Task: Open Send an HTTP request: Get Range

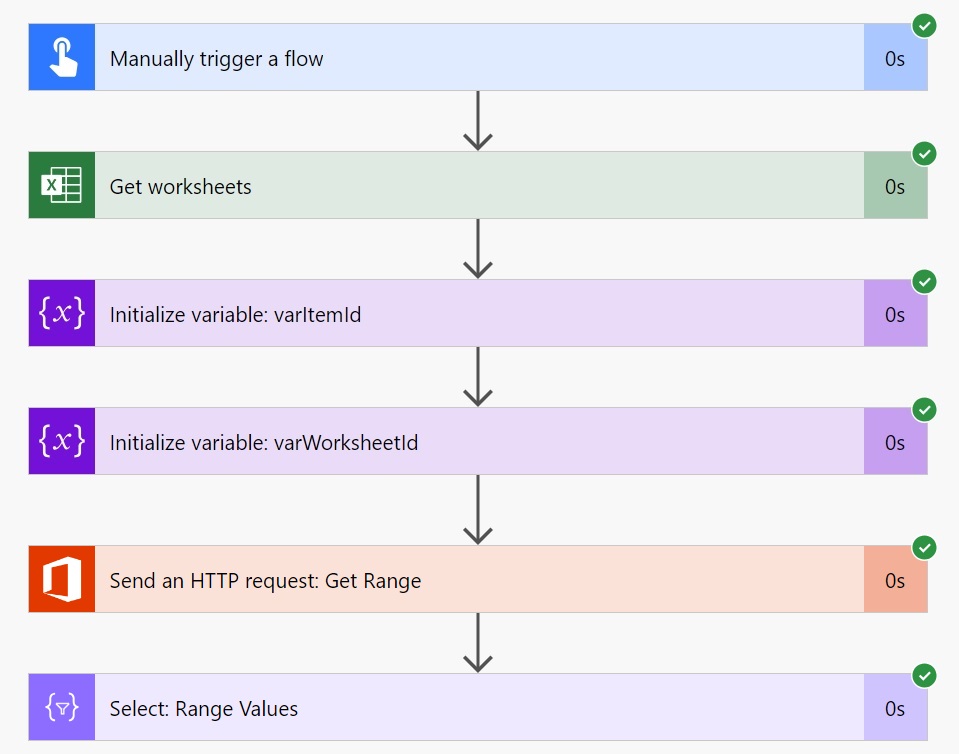Action: 479,579
